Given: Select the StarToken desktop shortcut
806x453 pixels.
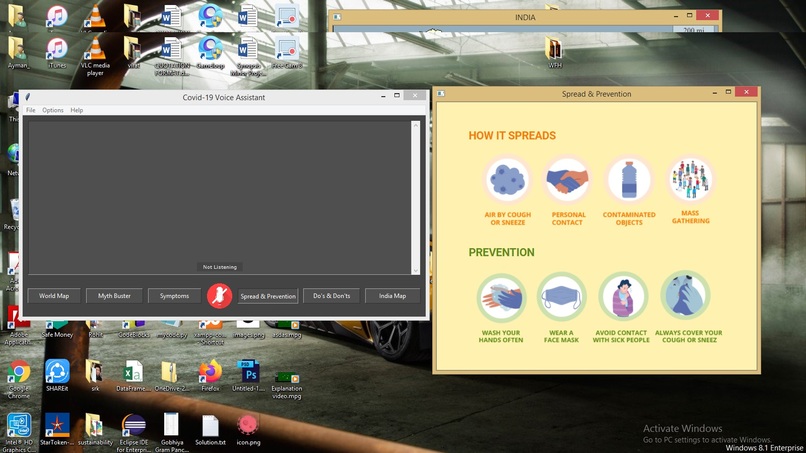Looking at the screenshot, I should [57, 429].
